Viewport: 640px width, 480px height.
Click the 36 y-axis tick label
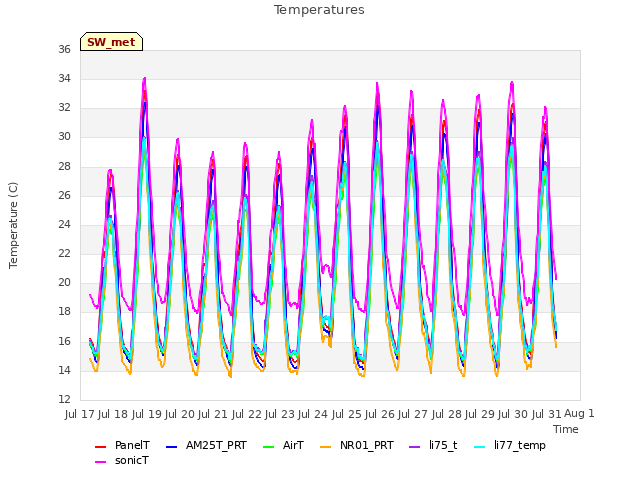pos(64,49)
